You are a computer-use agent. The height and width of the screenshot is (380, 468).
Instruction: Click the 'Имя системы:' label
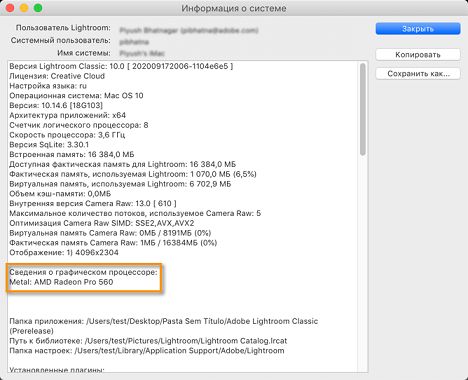(84, 53)
